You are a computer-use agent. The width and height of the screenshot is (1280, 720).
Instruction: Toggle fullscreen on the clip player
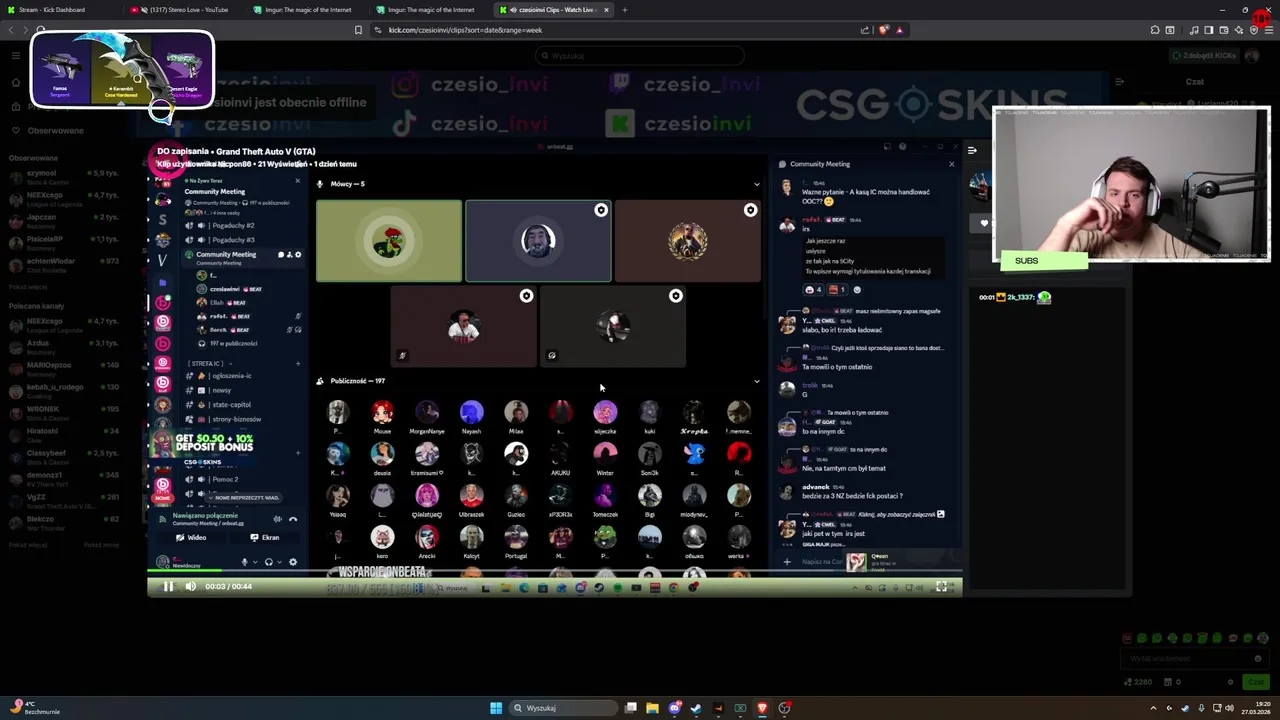[941, 587]
